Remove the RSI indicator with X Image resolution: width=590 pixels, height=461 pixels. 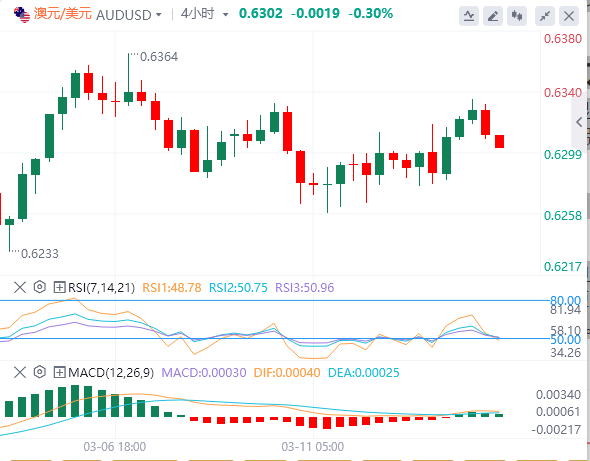tap(20, 288)
